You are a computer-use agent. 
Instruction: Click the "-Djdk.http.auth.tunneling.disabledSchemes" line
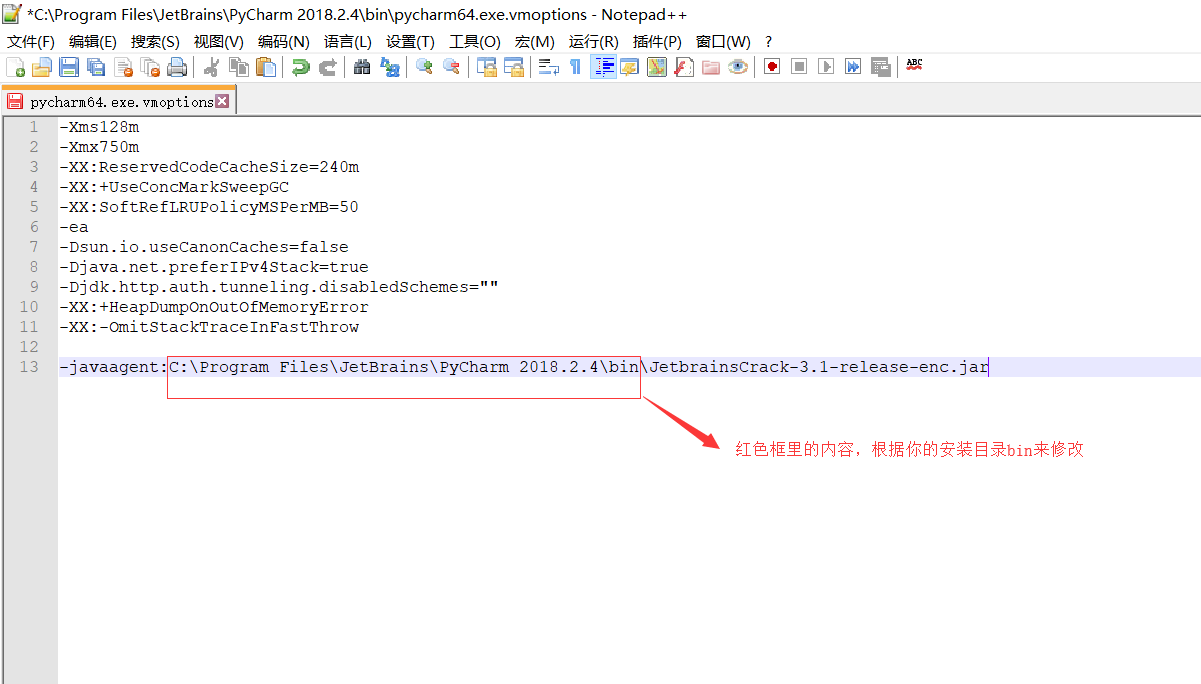point(279,287)
